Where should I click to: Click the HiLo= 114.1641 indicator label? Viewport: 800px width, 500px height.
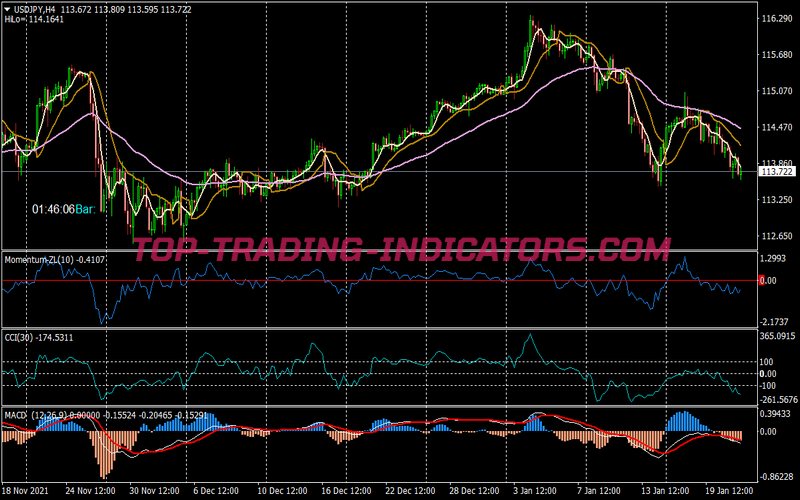pyautogui.click(x=34, y=19)
